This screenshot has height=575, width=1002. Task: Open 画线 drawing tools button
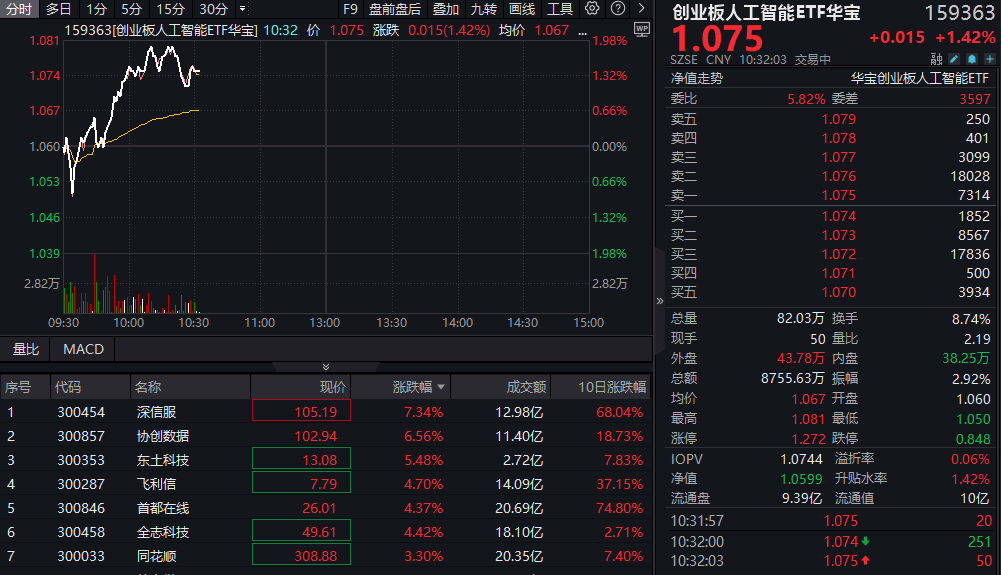(522, 9)
